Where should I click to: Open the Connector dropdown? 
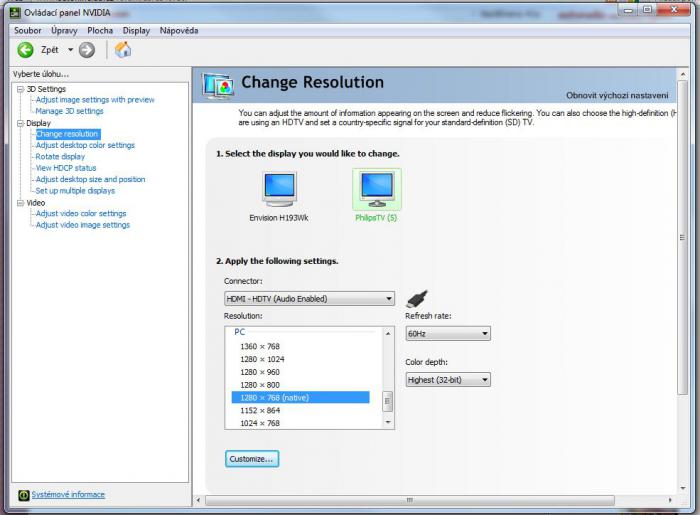pos(309,298)
